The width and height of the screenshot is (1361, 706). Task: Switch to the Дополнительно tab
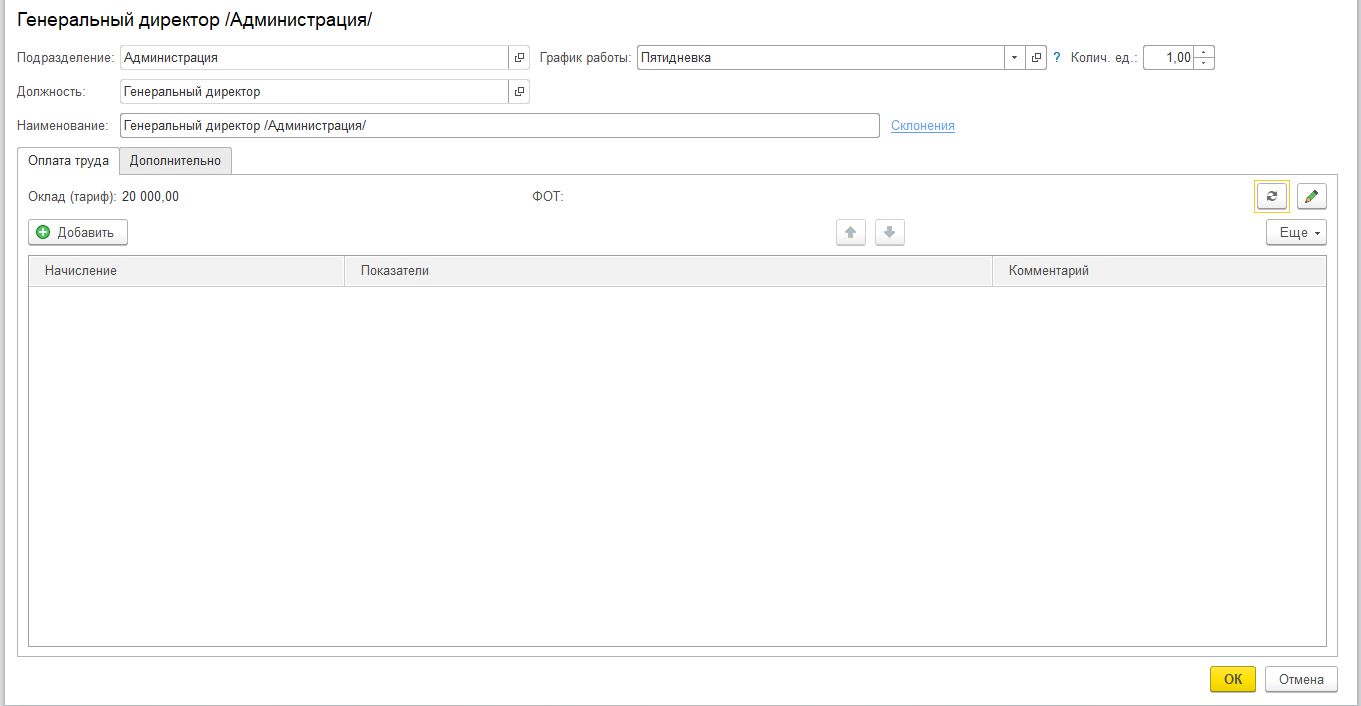(176, 161)
